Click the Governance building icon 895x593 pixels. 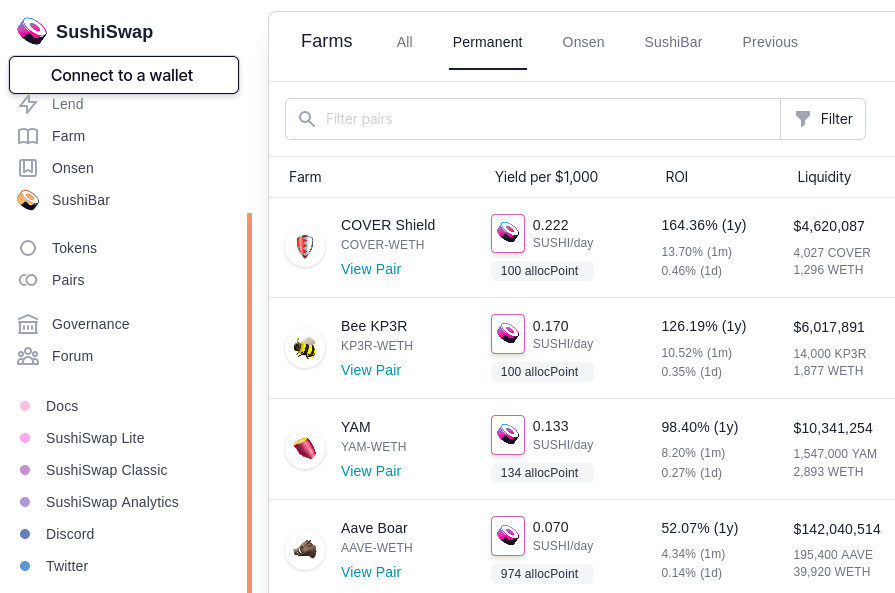pyautogui.click(x=28, y=324)
